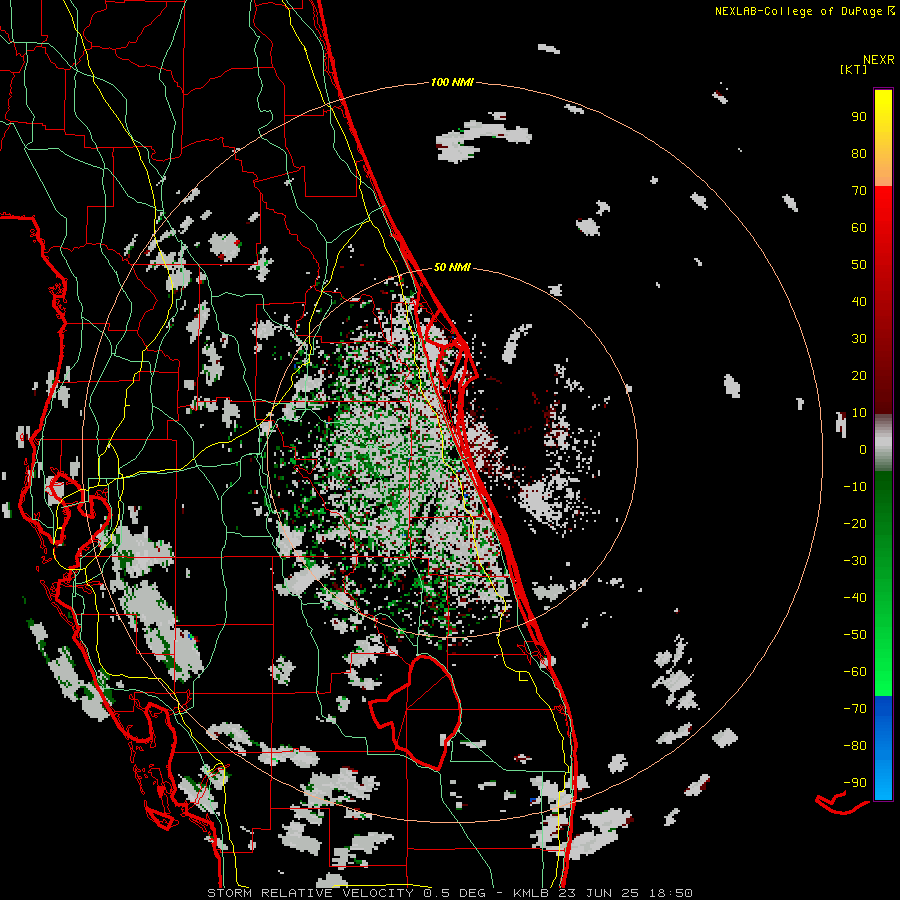Click the 100 NMI range ring label
The height and width of the screenshot is (900, 900).
click(x=452, y=83)
